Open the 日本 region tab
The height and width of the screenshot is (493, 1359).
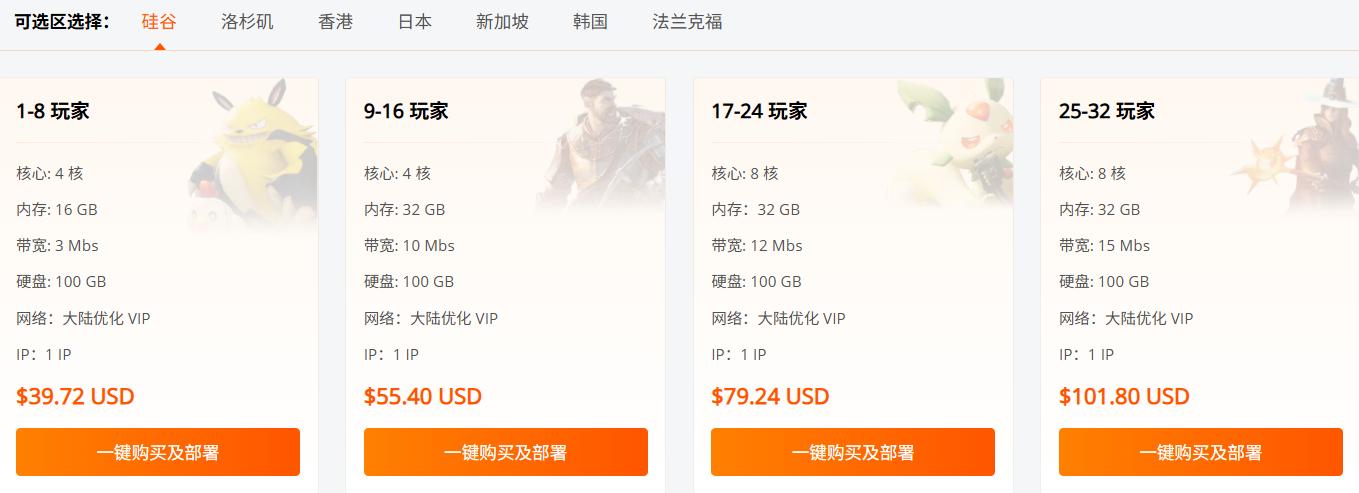point(414,21)
